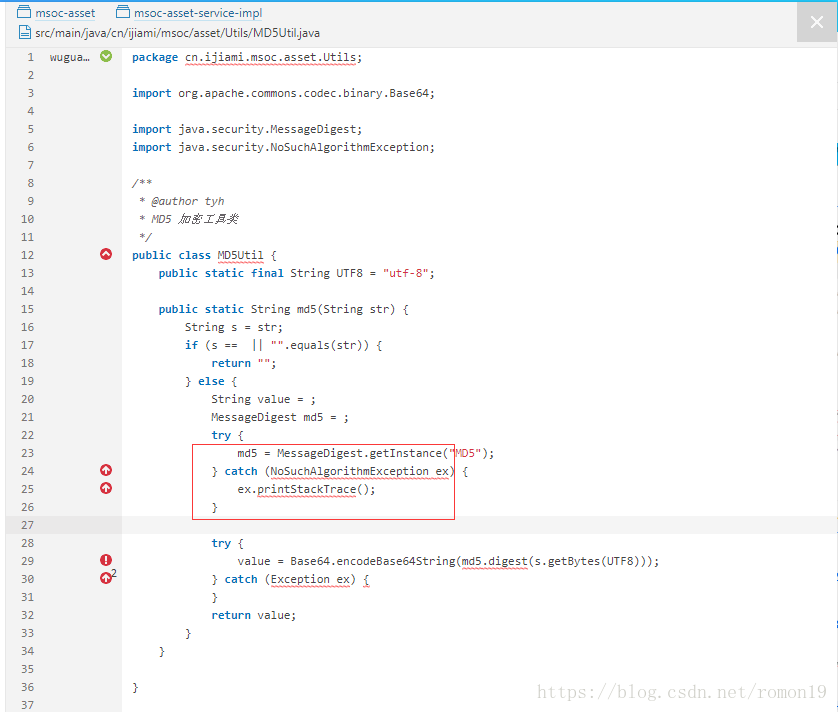The width and height of the screenshot is (838, 712).
Task: Open the red exclamation bug icon on line 29
Action: [106, 560]
